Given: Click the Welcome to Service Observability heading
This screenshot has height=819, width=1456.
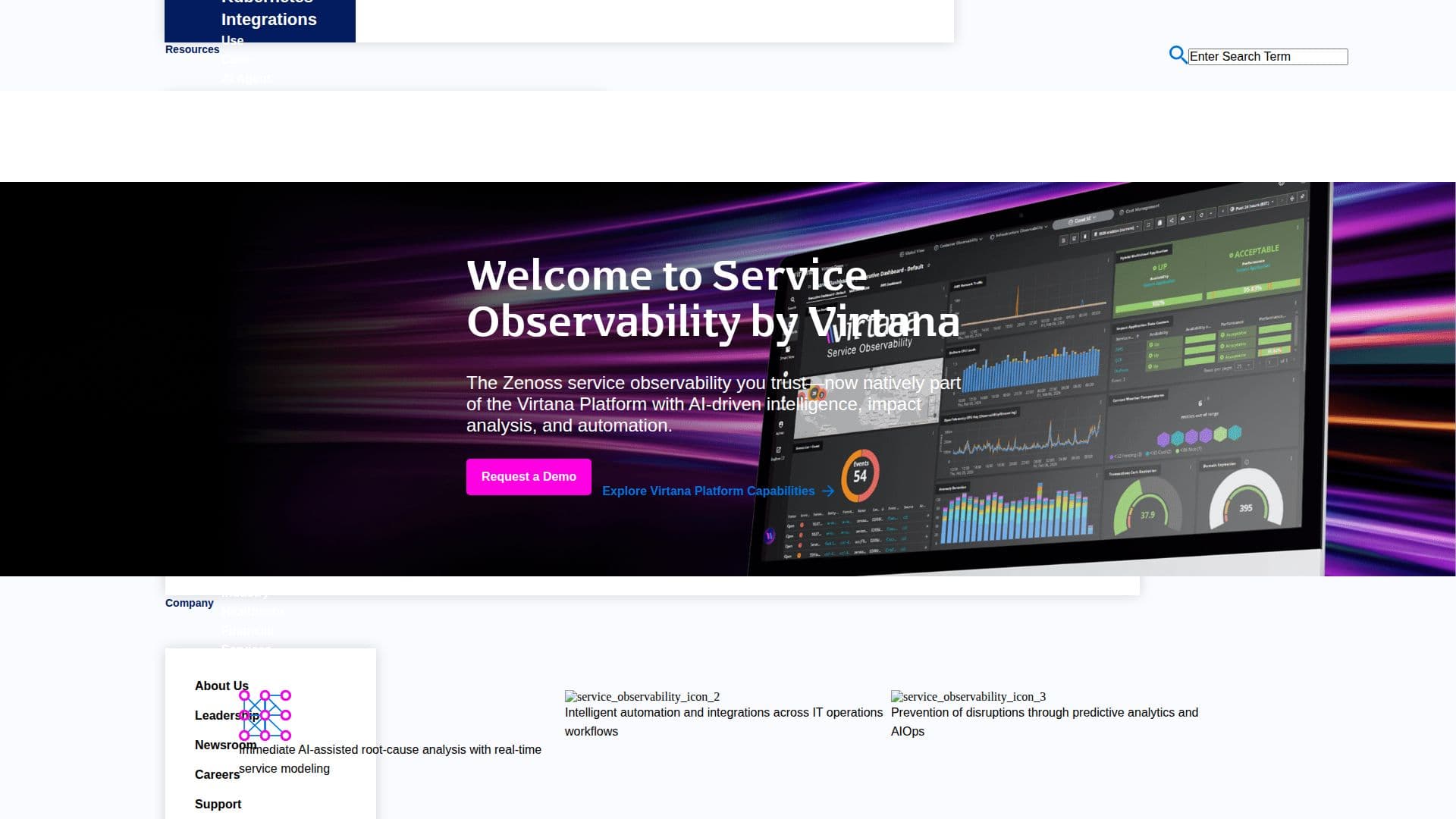Looking at the screenshot, I should [x=713, y=298].
